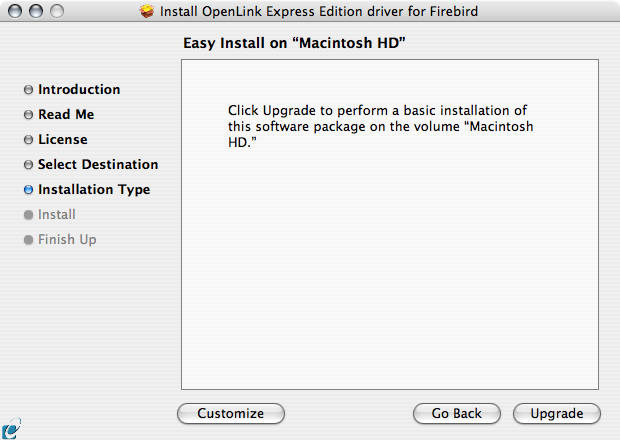Open the Customize install options
This screenshot has width=620, height=440.
pyautogui.click(x=231, y=413)
